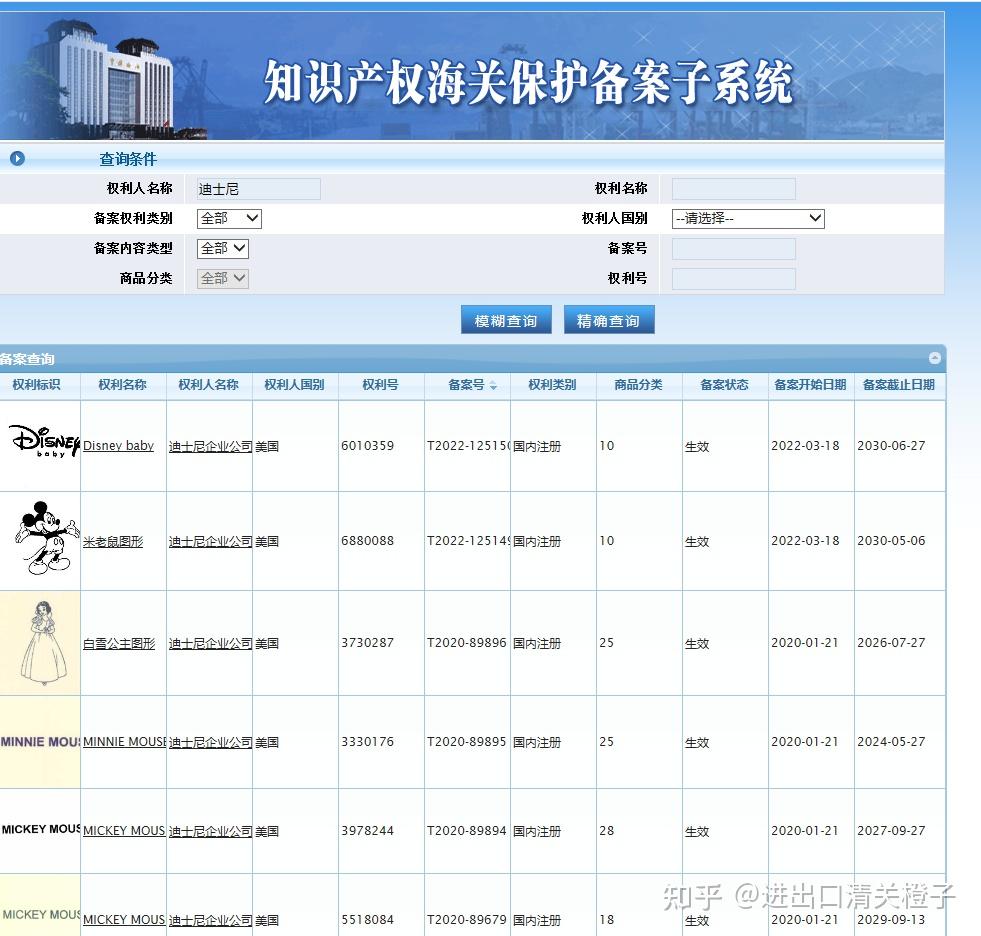Screen dimensions: 981x936
Task: Click the 备案截止日期 column header
Action: pos(898,385)
